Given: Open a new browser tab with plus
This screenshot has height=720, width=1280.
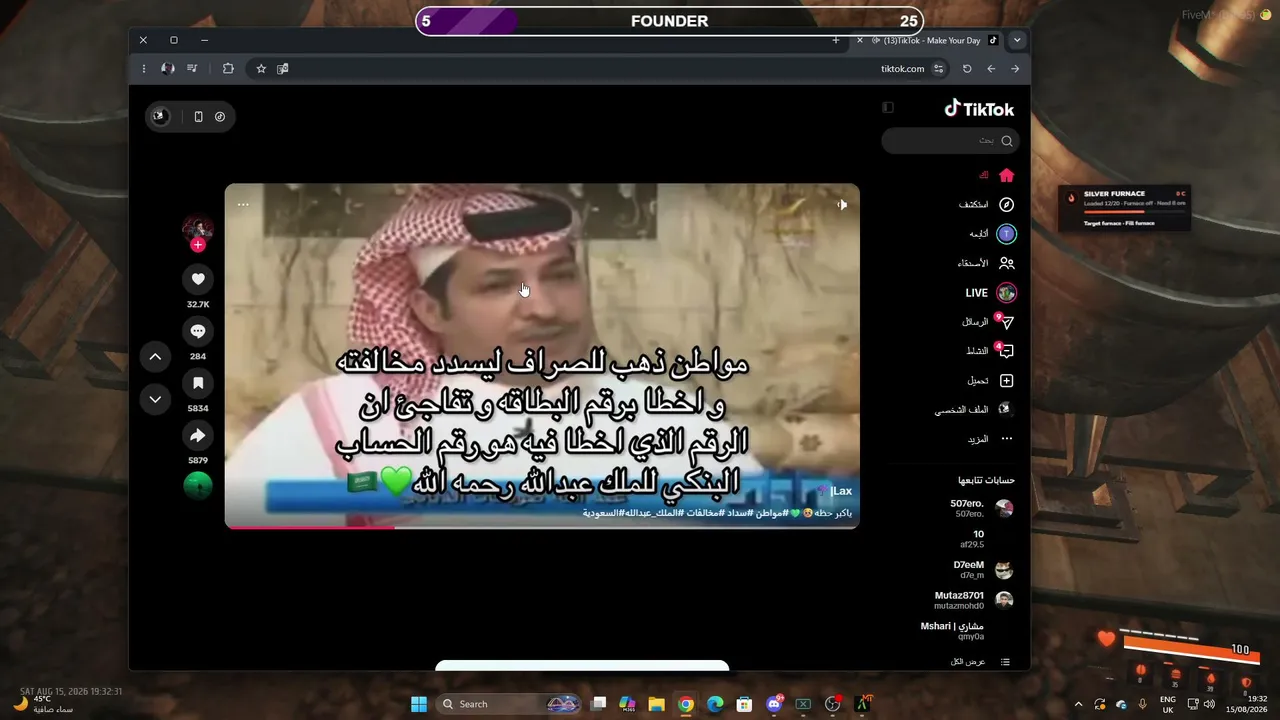Looking at the screenshot, I should pyautogui.click(x=836, y=40).
